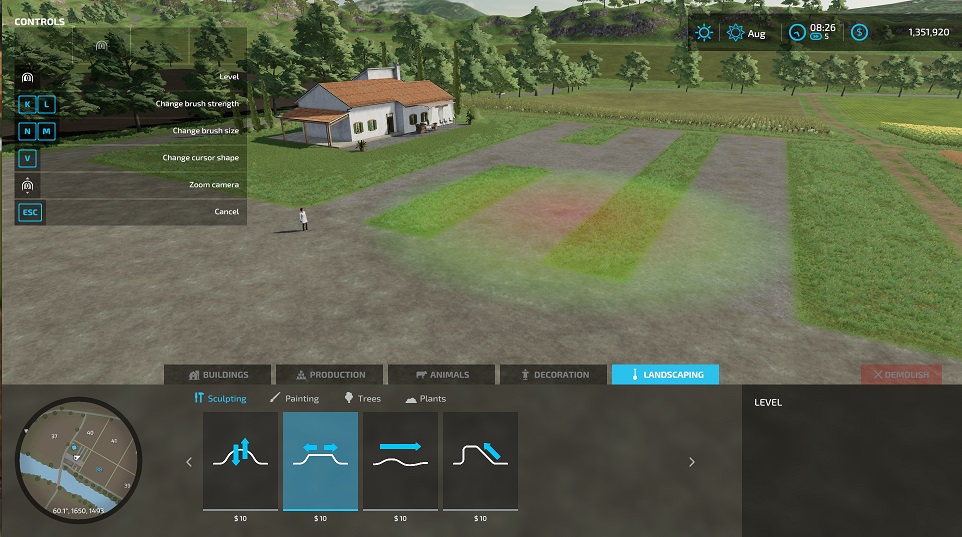
Task: Open the Trees sub-category
Action: (x=362, y=398)
